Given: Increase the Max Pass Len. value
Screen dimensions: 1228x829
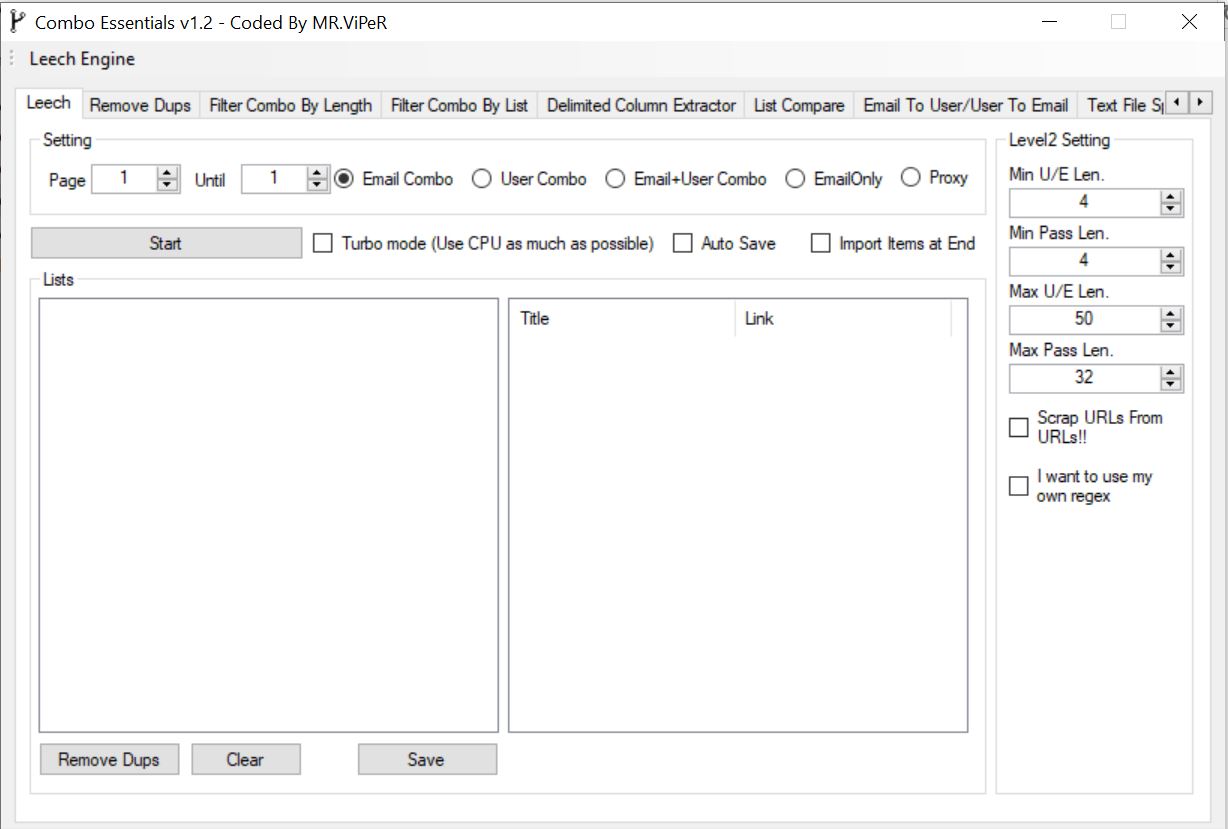Looking at the screenshot, I should tap(1170, 372).
